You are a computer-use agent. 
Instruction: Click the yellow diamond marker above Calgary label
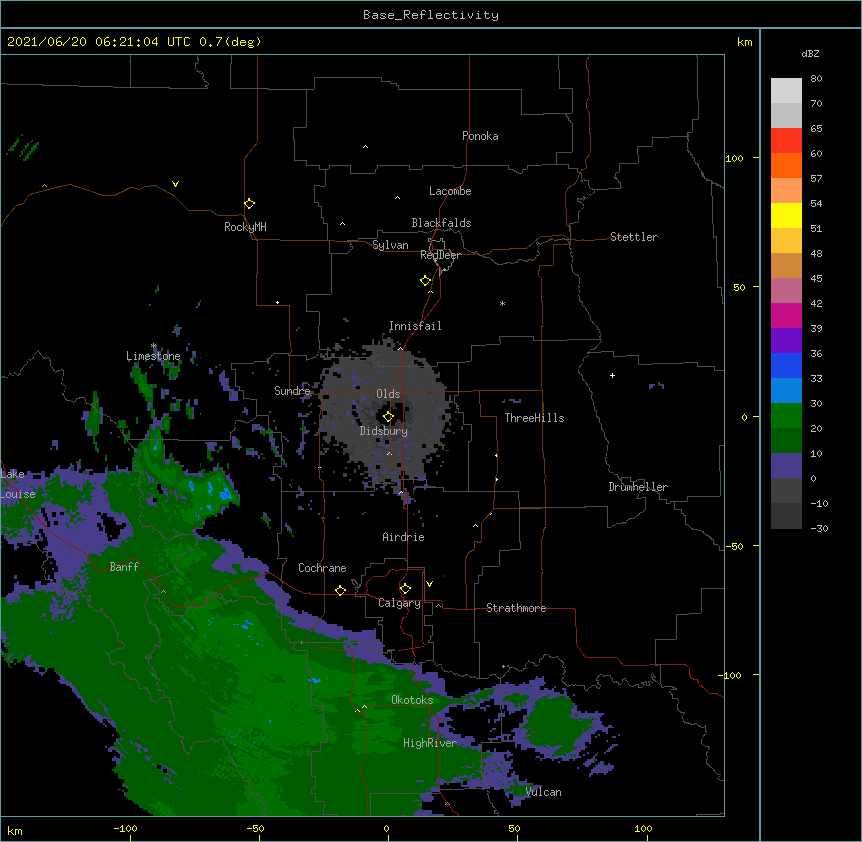pos(405,588)
